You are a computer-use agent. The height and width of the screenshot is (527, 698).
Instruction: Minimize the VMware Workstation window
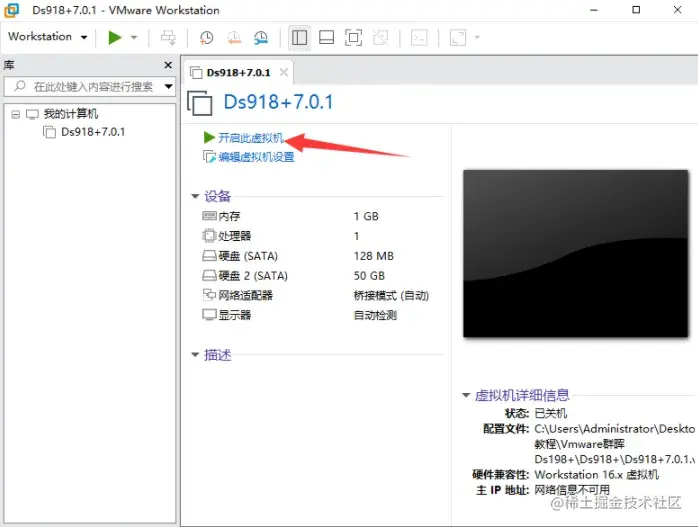pyautogui.click(x=594, y=10)
